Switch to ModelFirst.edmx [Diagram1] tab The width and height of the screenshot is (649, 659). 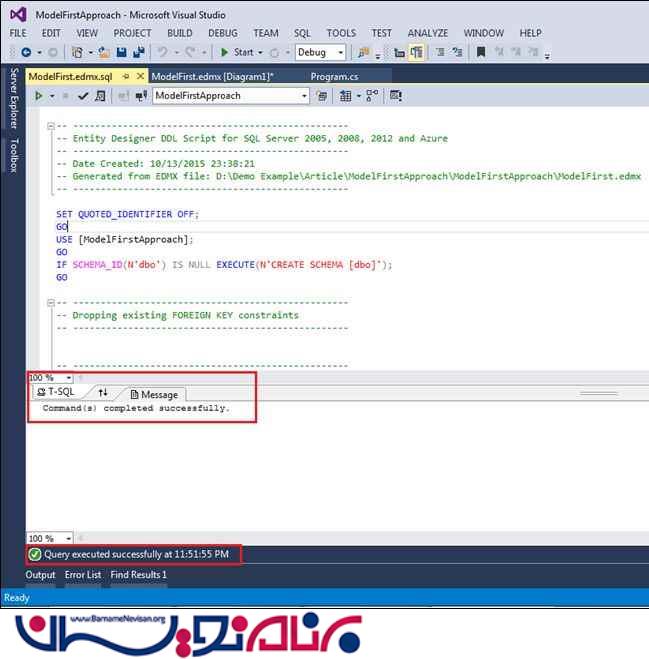(x=212, y=76)
